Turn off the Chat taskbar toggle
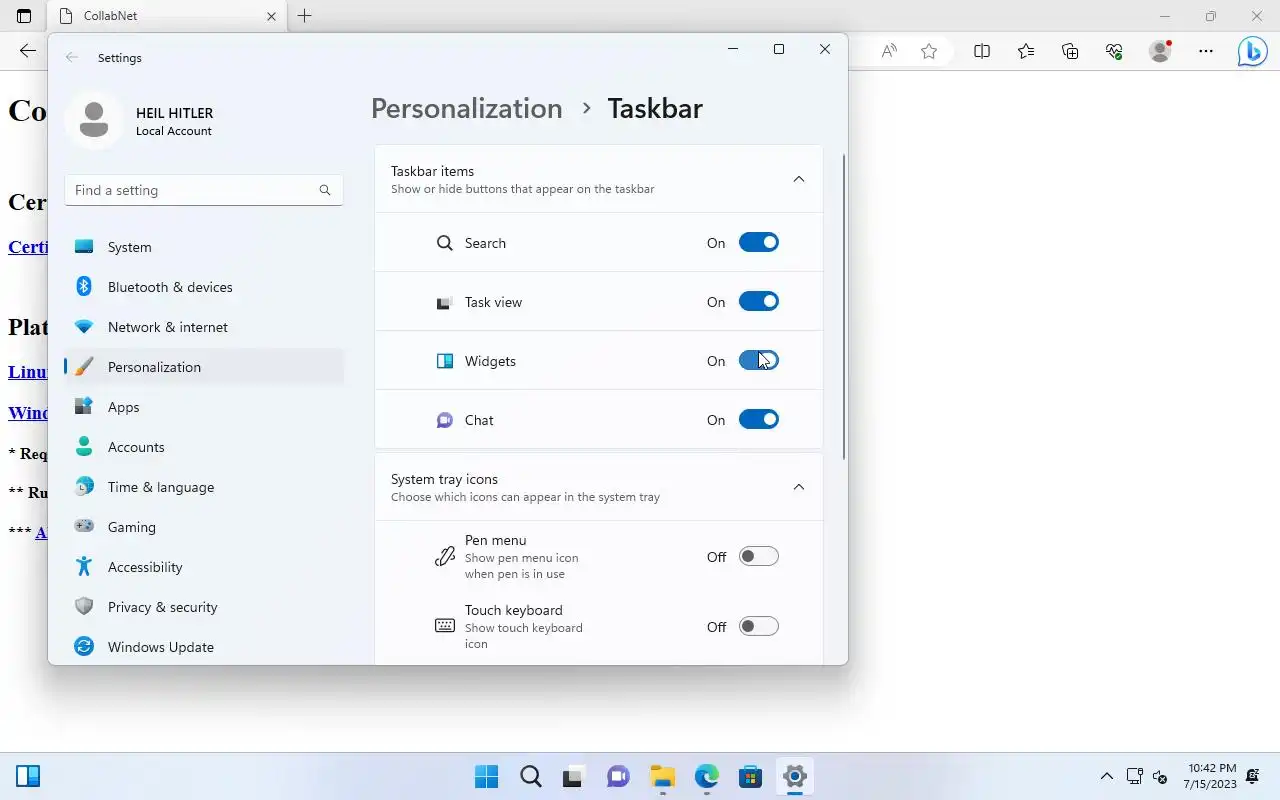Screen dimensions: 1280x800 point(758,419)
